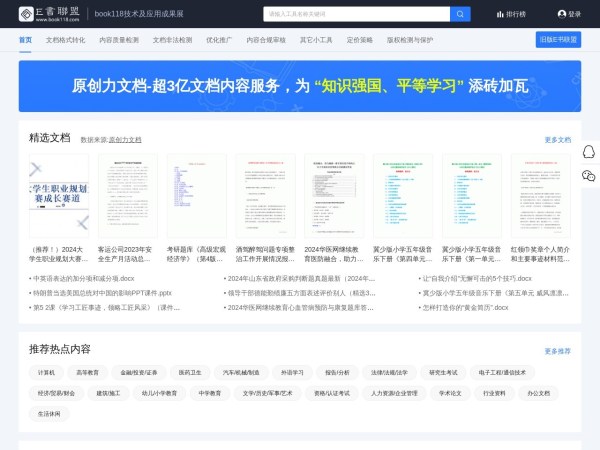Open the WeChat contact icon on sidebar
This screenshot has height=450, width=600.
click(588, 175)
